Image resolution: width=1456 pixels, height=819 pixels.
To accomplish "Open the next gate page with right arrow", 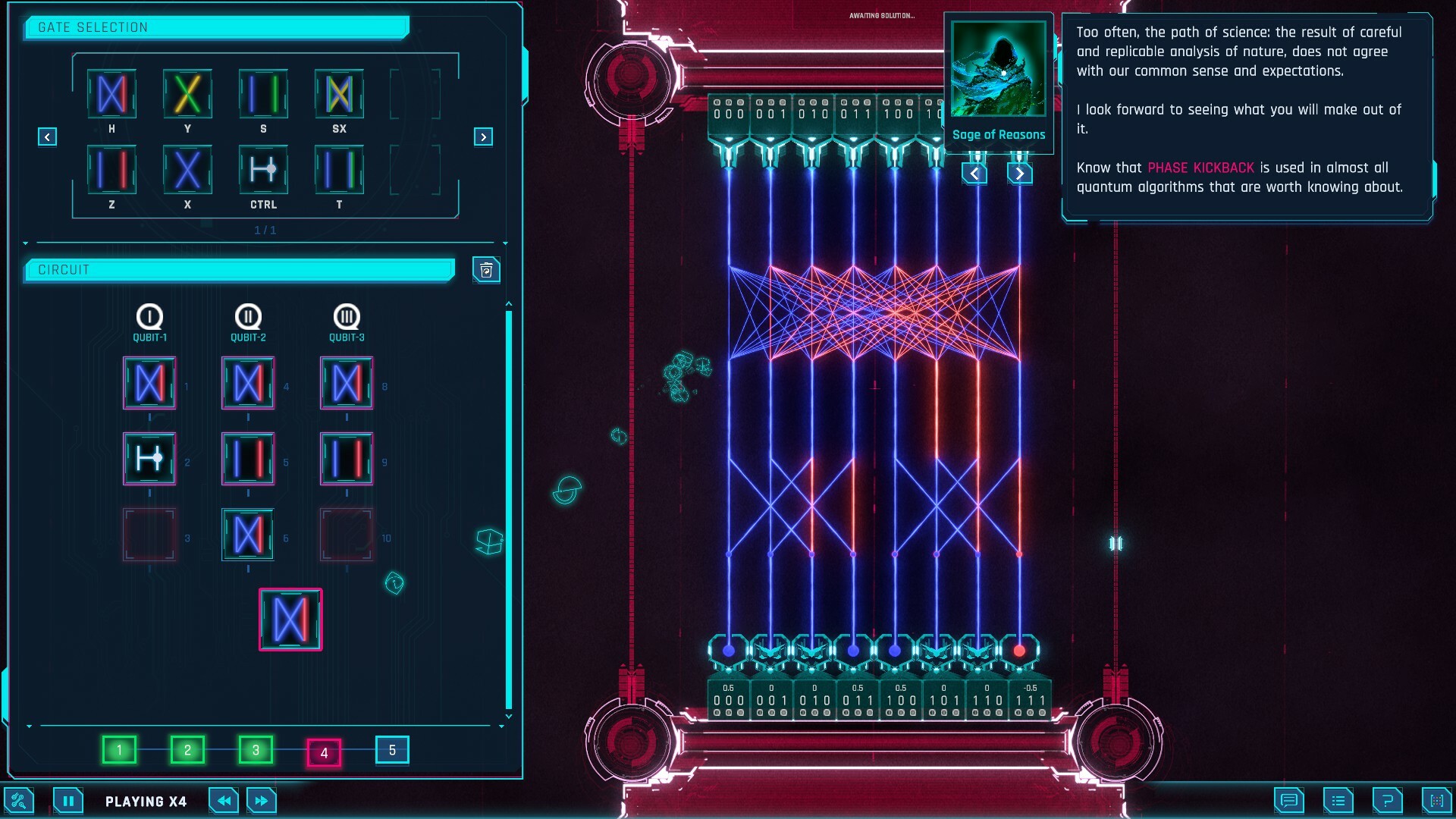I will [484, 136].
